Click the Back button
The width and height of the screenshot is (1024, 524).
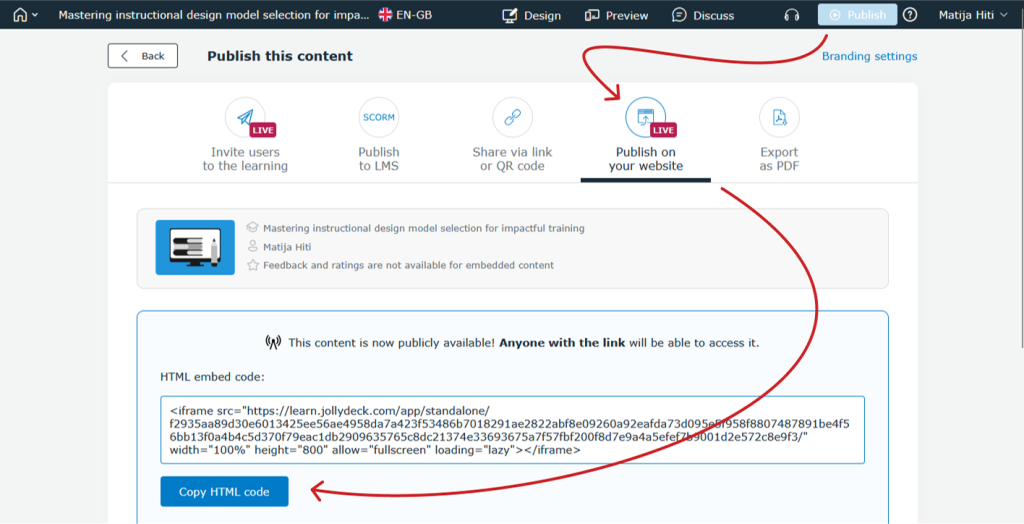[x=143, y=56]
